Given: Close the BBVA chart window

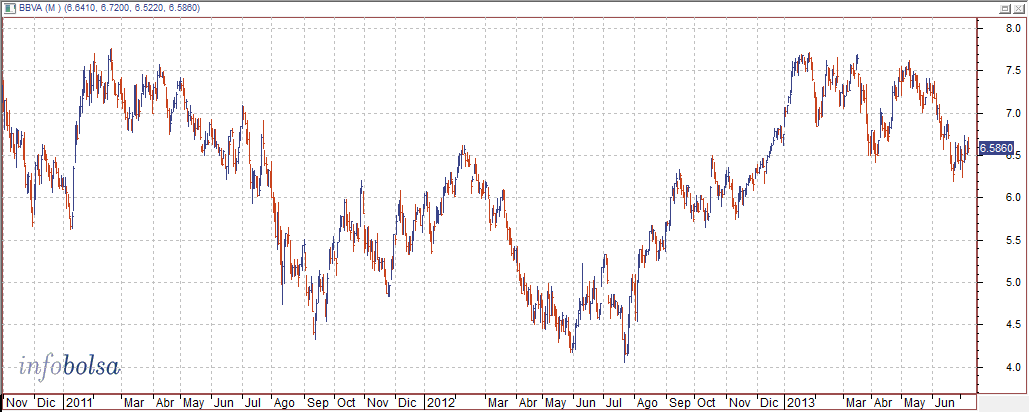Looking at the screenshot, I should pos(1018,7).
